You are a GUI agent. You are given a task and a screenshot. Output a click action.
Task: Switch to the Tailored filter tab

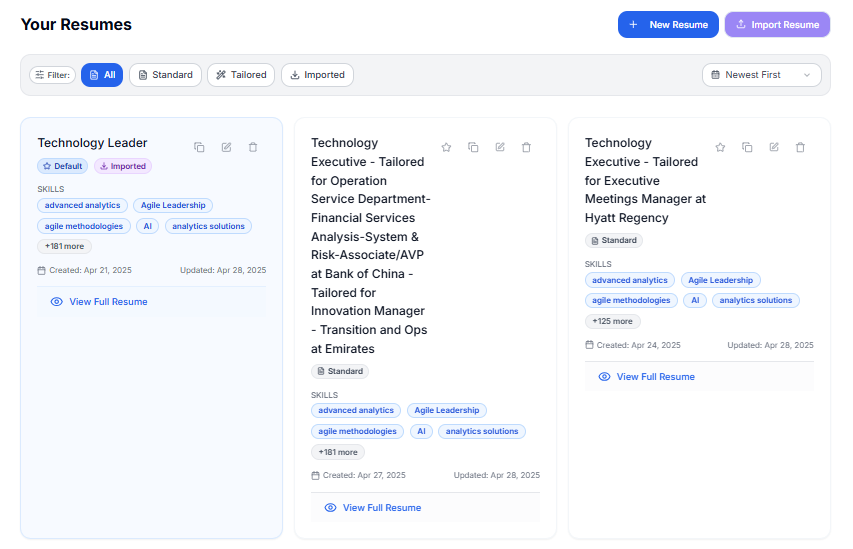click(241, 75)
